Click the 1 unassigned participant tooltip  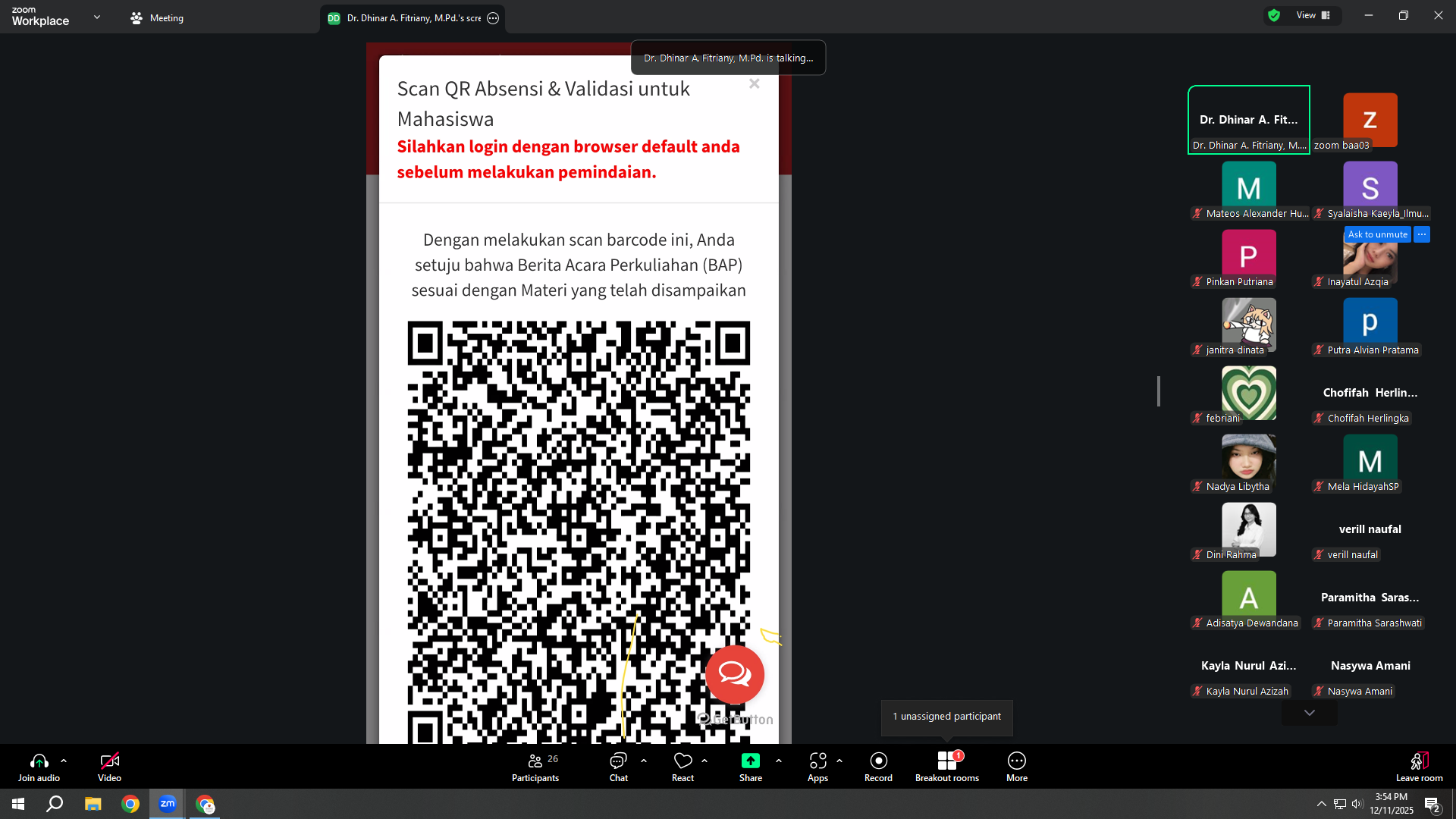pyautogui.click(x=946, y=717)
